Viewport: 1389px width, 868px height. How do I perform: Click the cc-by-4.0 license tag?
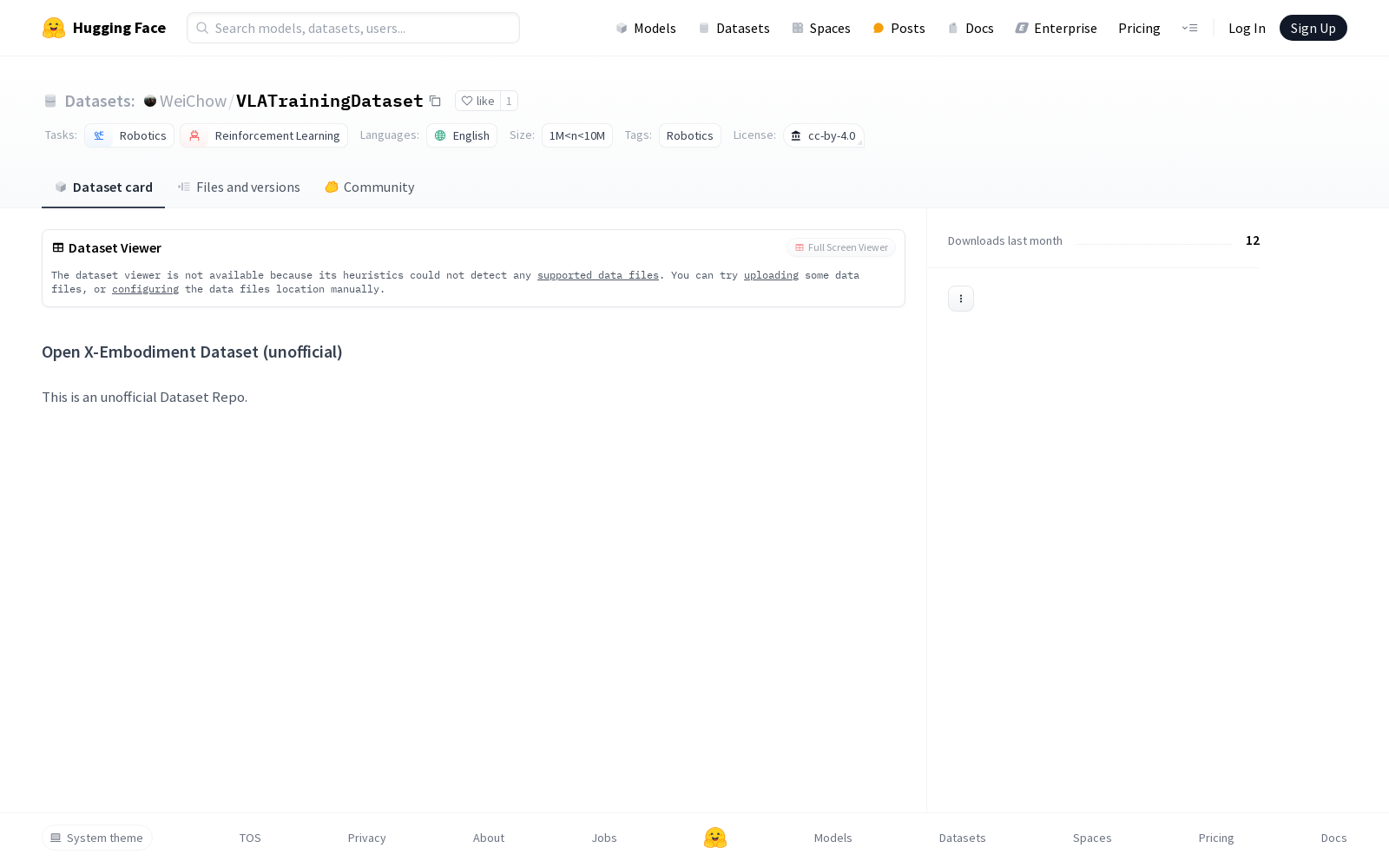pos(824,135)
